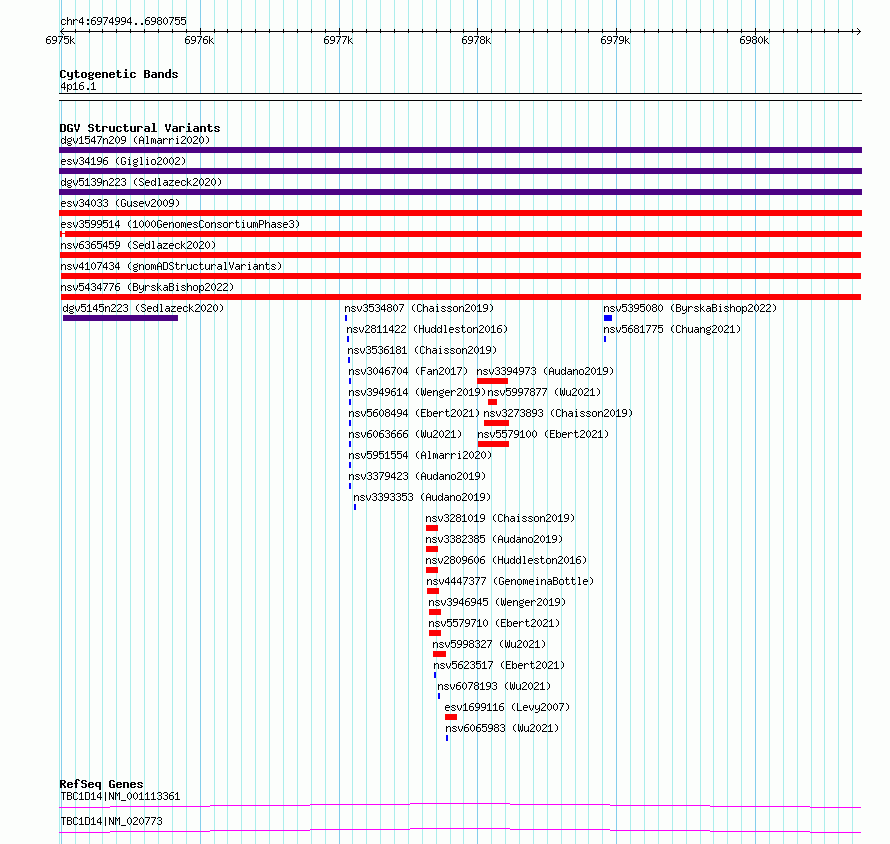Select nsv4447377 (GenomeinaBottle) label

point(510,581)
